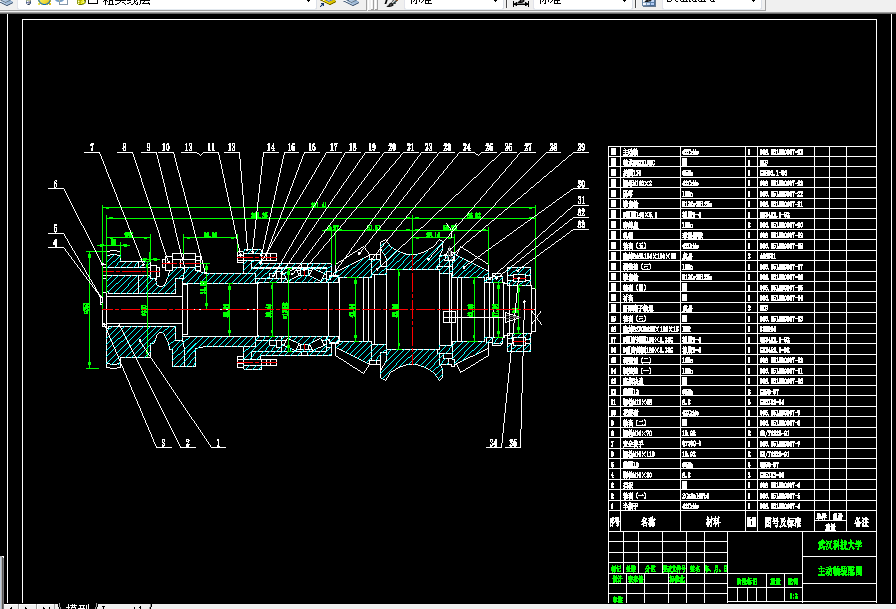Select the scale value 1:3 in title block

tap(794, 596)
